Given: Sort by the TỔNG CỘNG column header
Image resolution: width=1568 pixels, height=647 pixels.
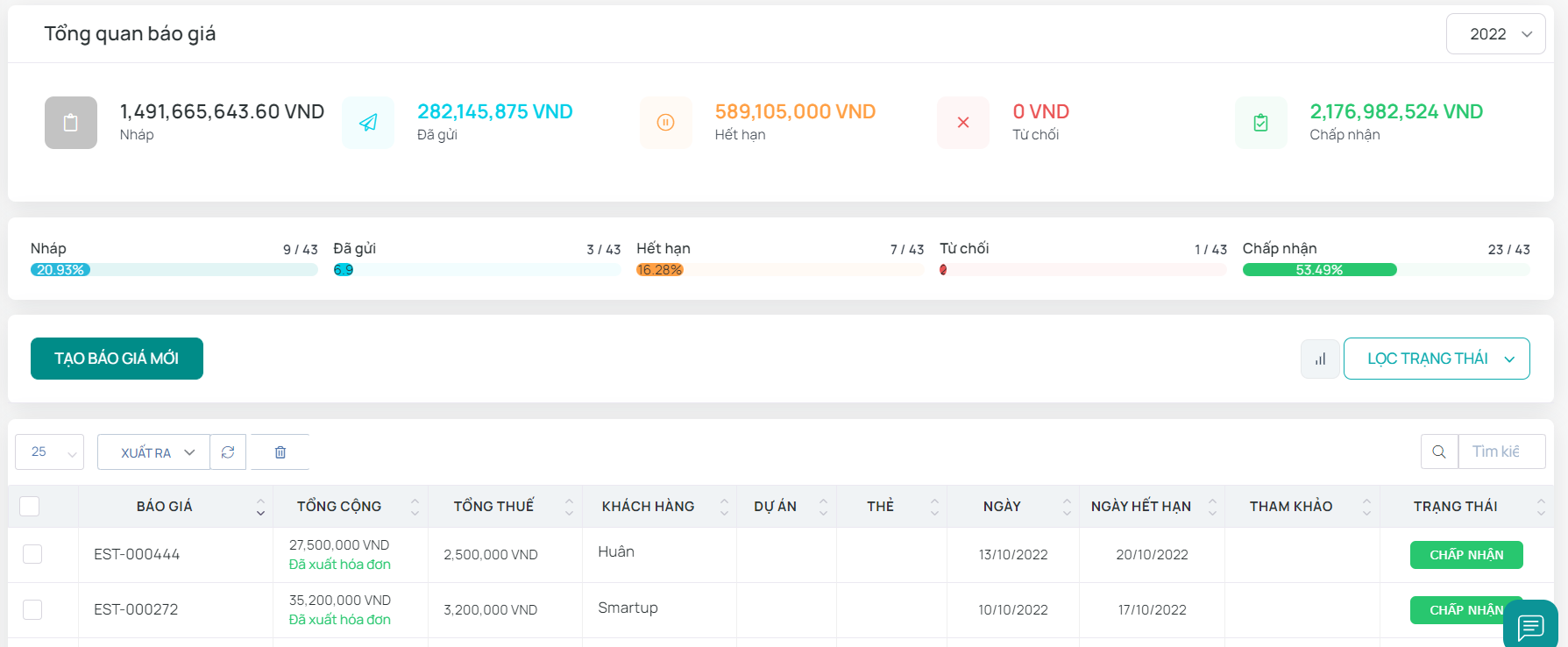Looking at the screenshot, I should coord(339,506).
